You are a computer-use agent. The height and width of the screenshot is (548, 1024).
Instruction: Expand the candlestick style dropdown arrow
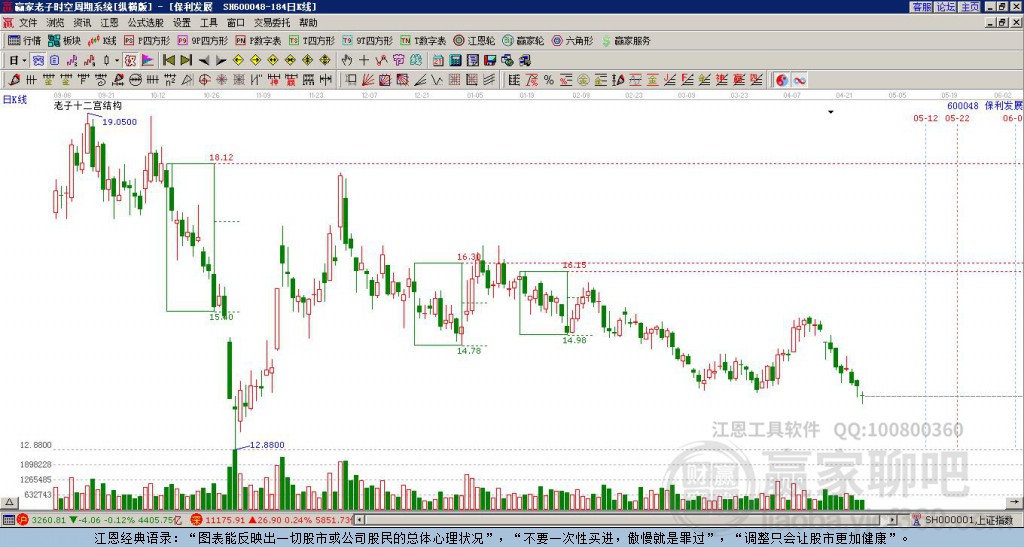click(x=117, y=60)
